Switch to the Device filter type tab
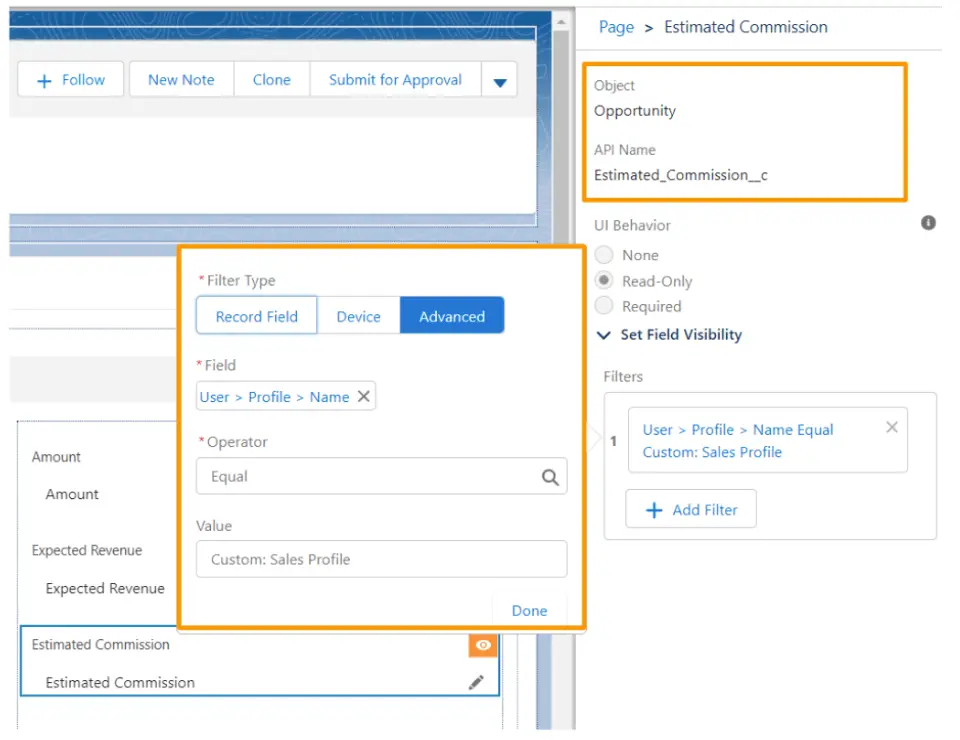Image resolution: width=960 pixels, height=740 pixels. tap(359, 315)
